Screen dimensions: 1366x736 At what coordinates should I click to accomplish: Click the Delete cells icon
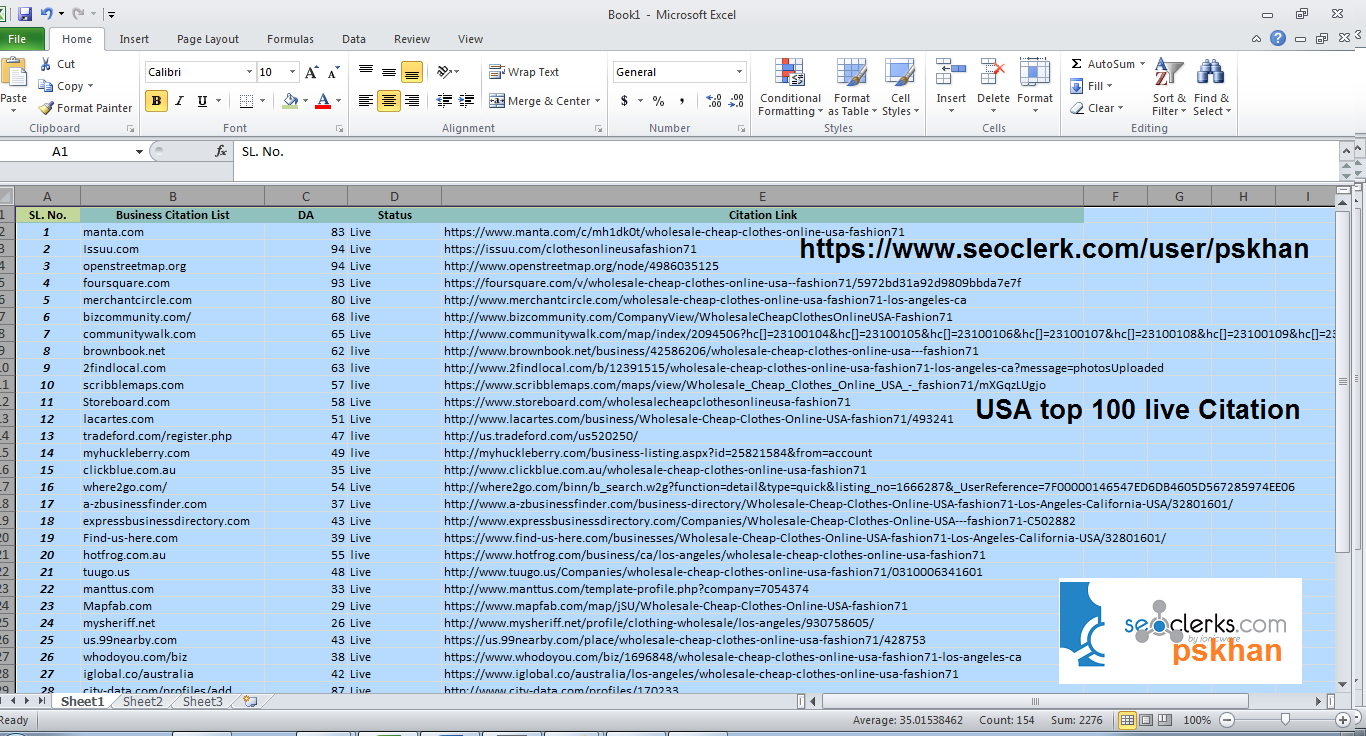993,75
